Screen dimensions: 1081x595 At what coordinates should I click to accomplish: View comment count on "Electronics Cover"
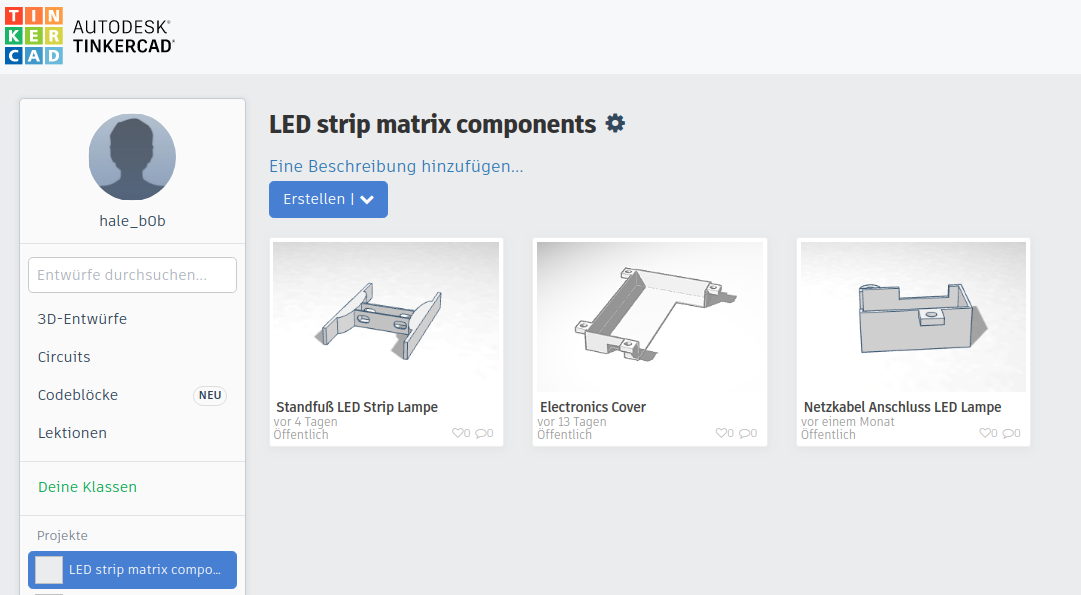tap(744, 433)
